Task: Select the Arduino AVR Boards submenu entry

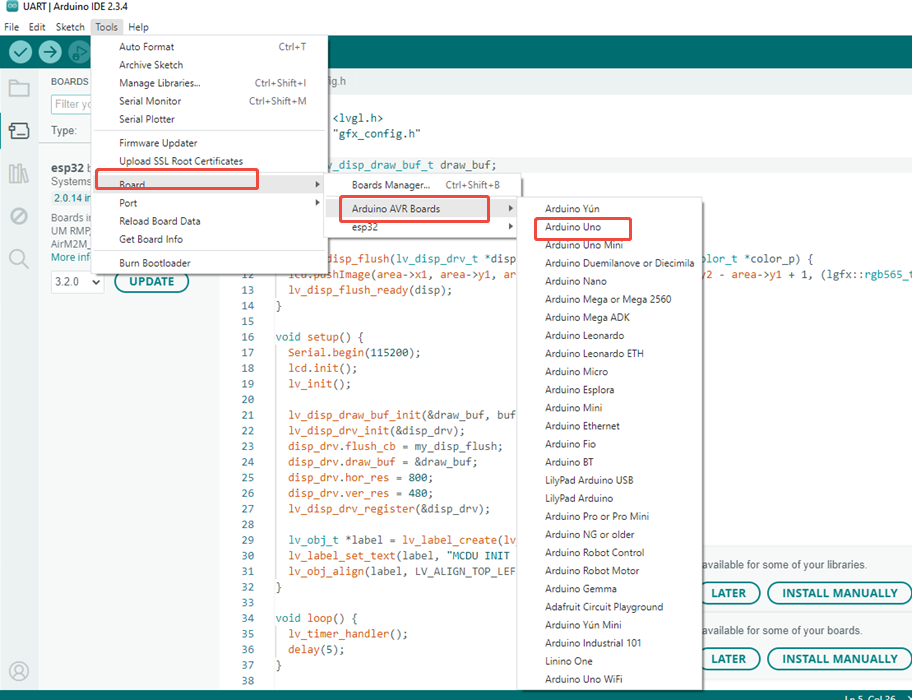Action: [422, 209]
